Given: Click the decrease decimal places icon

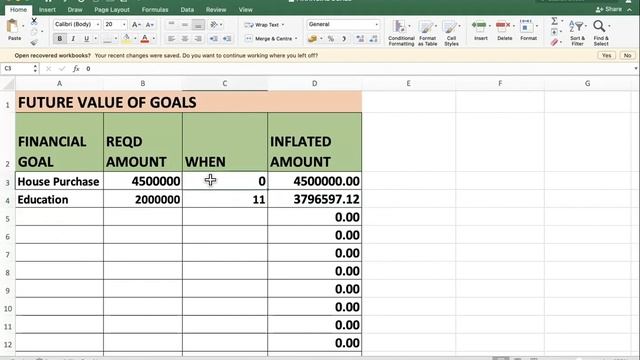Looking at the screenshot, I should pyautogui.click(x=373, y=39).
